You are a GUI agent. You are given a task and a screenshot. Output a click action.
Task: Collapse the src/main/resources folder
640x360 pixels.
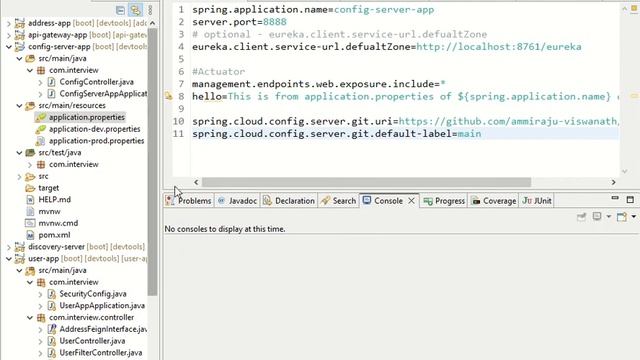click(x=19, y=106)
